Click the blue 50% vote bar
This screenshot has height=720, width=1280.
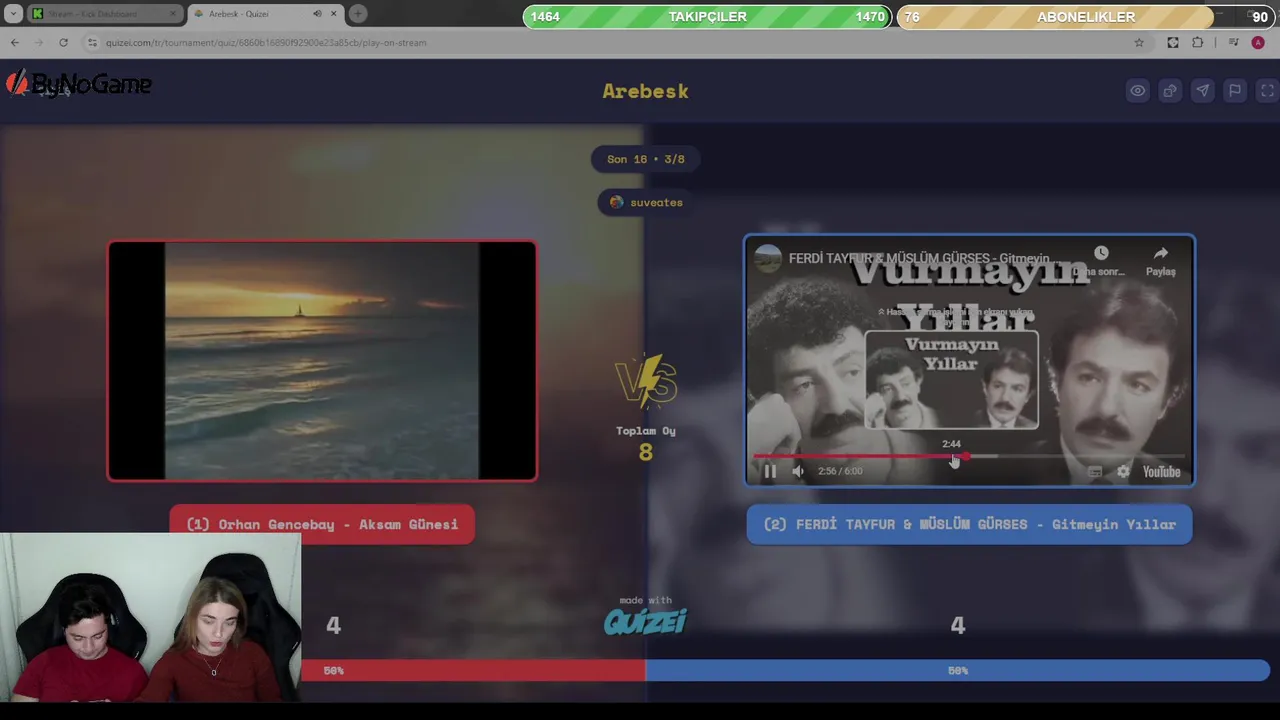[x=958, y=671]
